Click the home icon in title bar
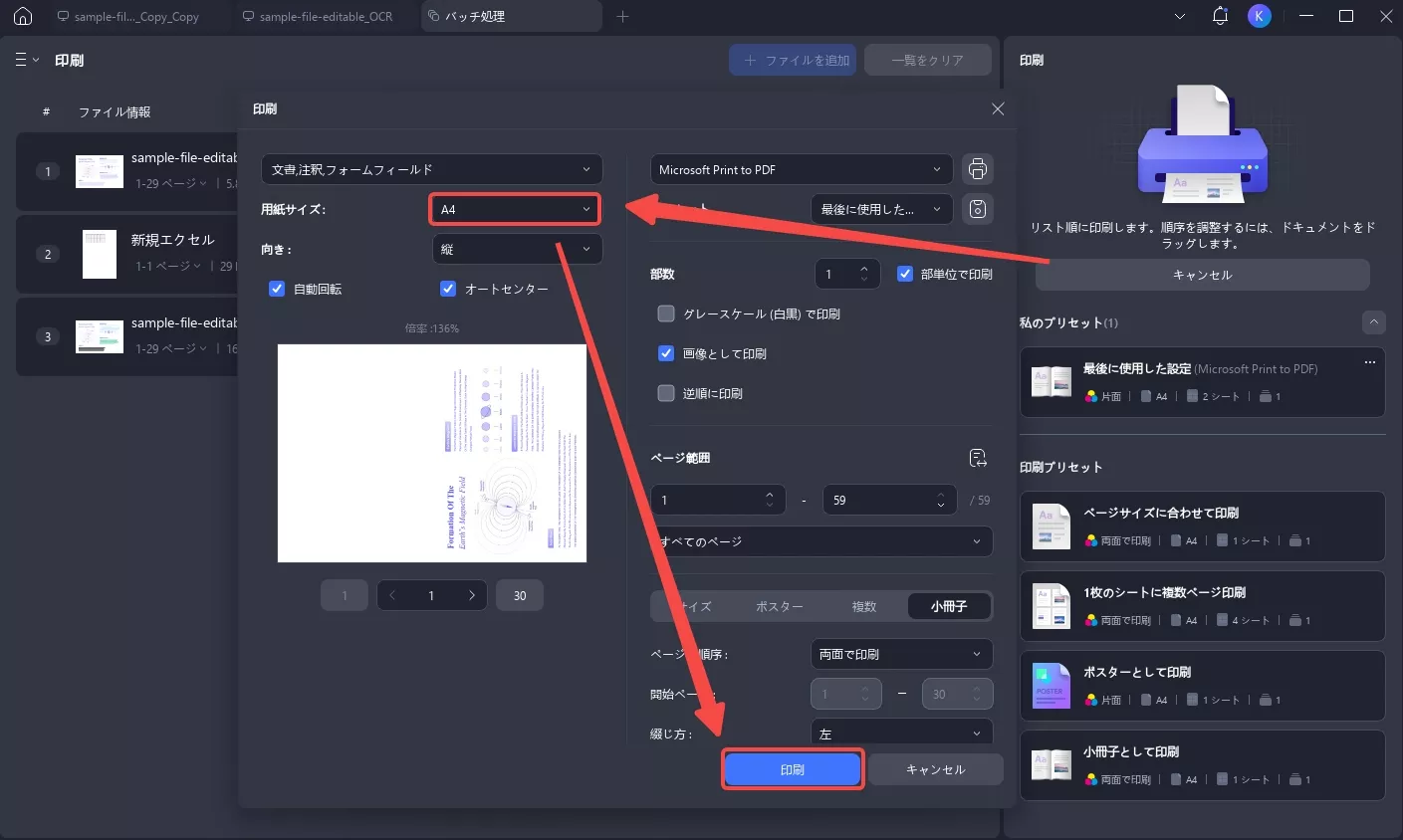The width and height of the screenshot is (1403, 840). (x=23, y=16)
